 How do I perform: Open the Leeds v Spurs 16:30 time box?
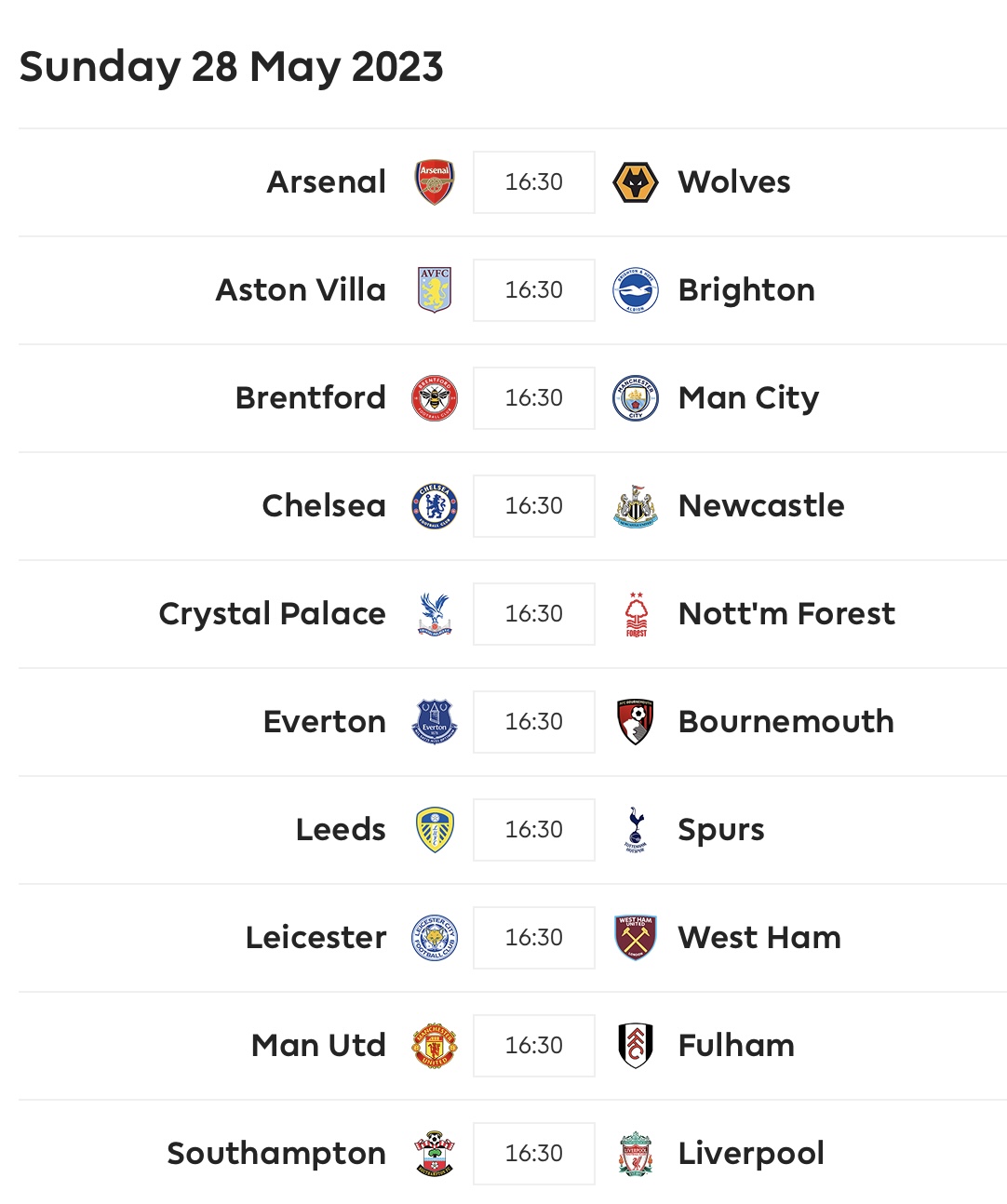[534, 830]
